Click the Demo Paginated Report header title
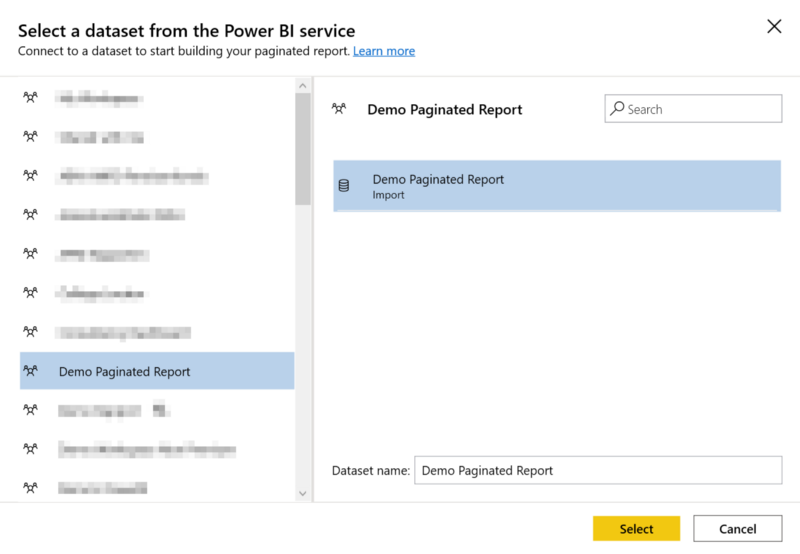 click(x=445, y=109)
